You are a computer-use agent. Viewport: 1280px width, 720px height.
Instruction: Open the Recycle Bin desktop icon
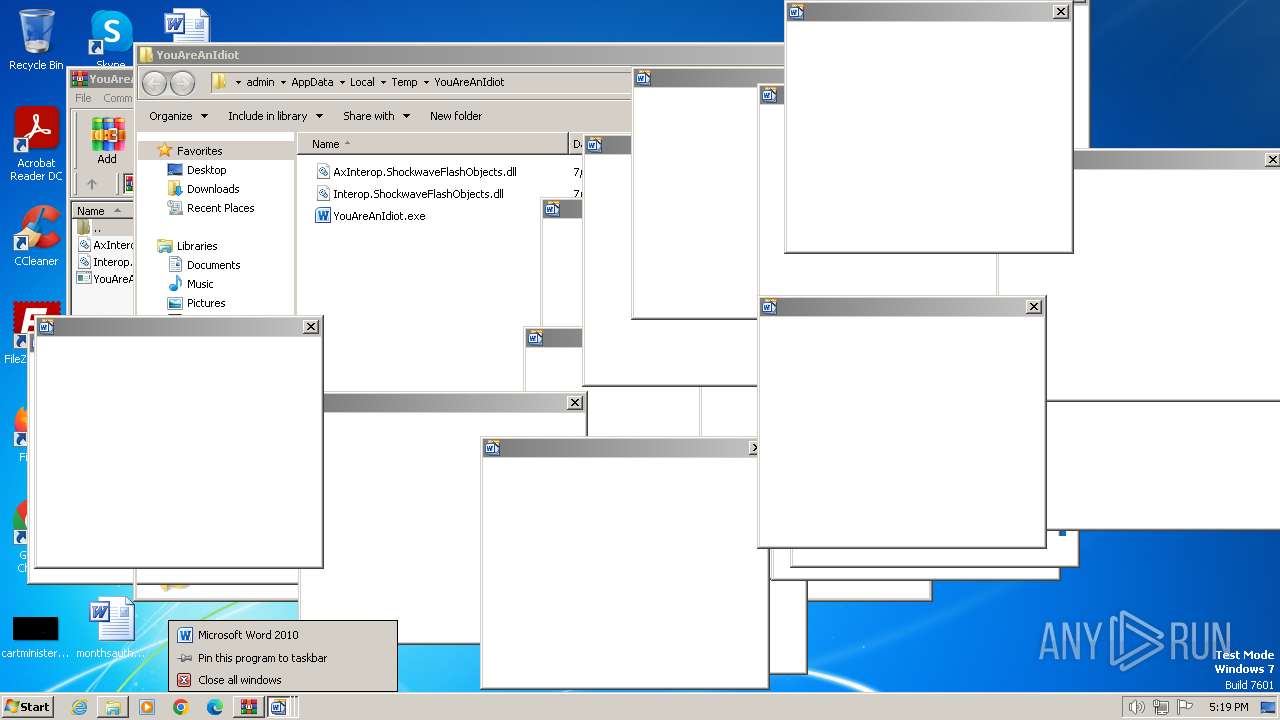coord(36,40)
